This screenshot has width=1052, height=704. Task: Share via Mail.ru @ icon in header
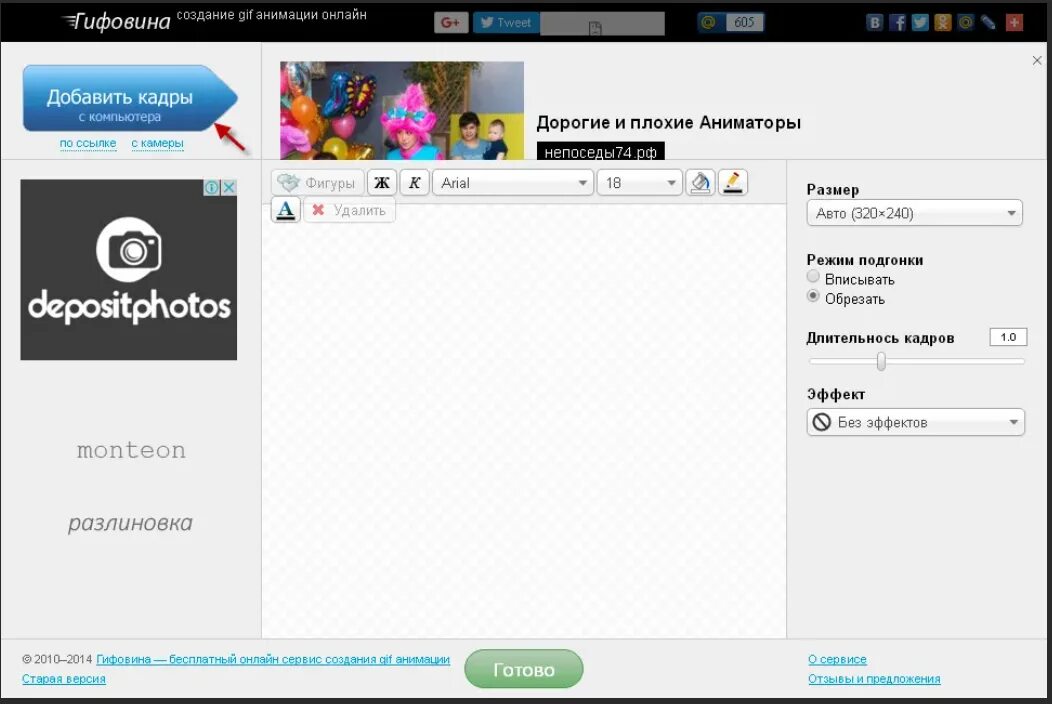[965, 23]
